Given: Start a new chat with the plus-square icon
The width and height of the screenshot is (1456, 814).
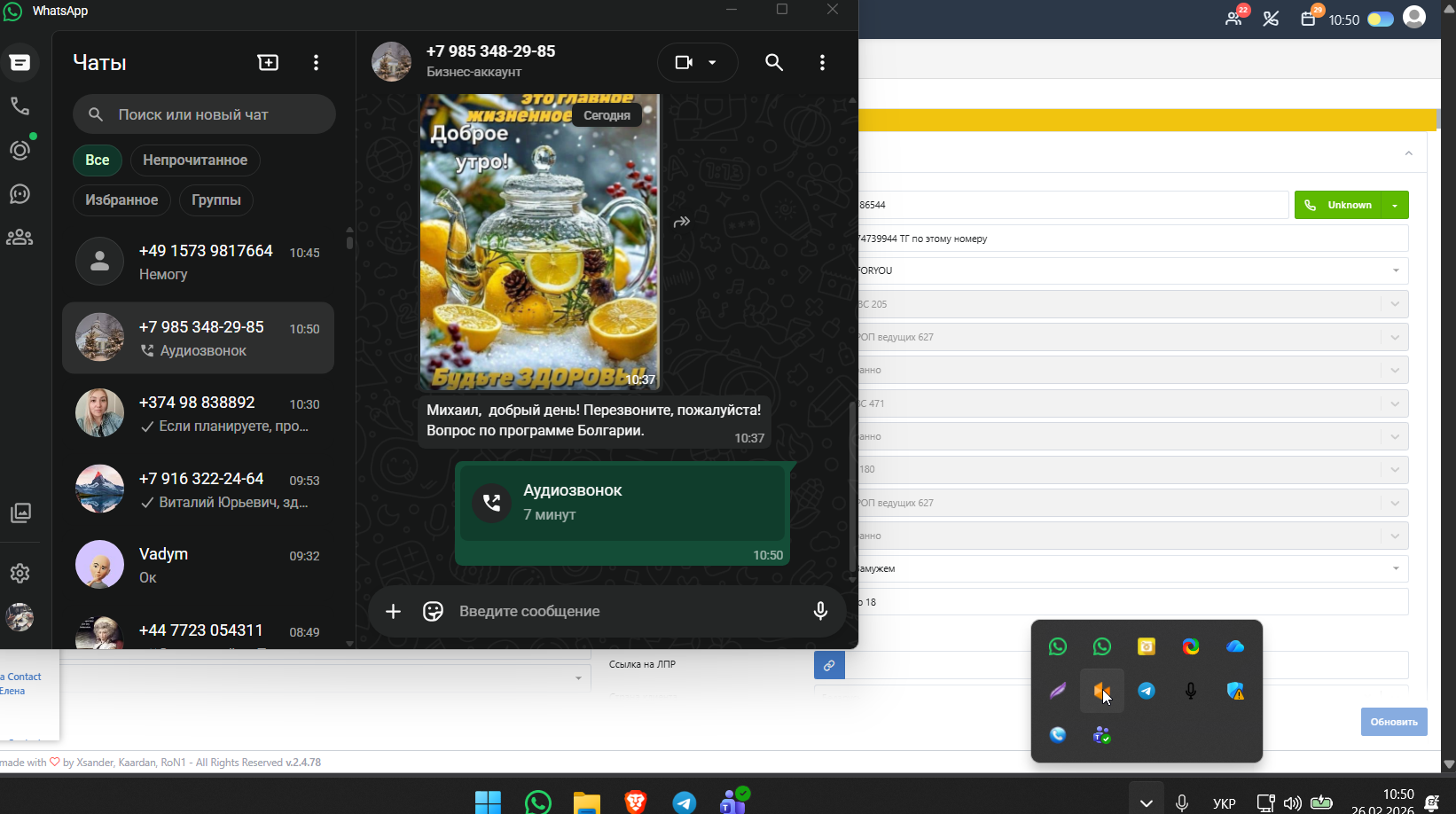Looking at the screenshot, I should 268,62.
